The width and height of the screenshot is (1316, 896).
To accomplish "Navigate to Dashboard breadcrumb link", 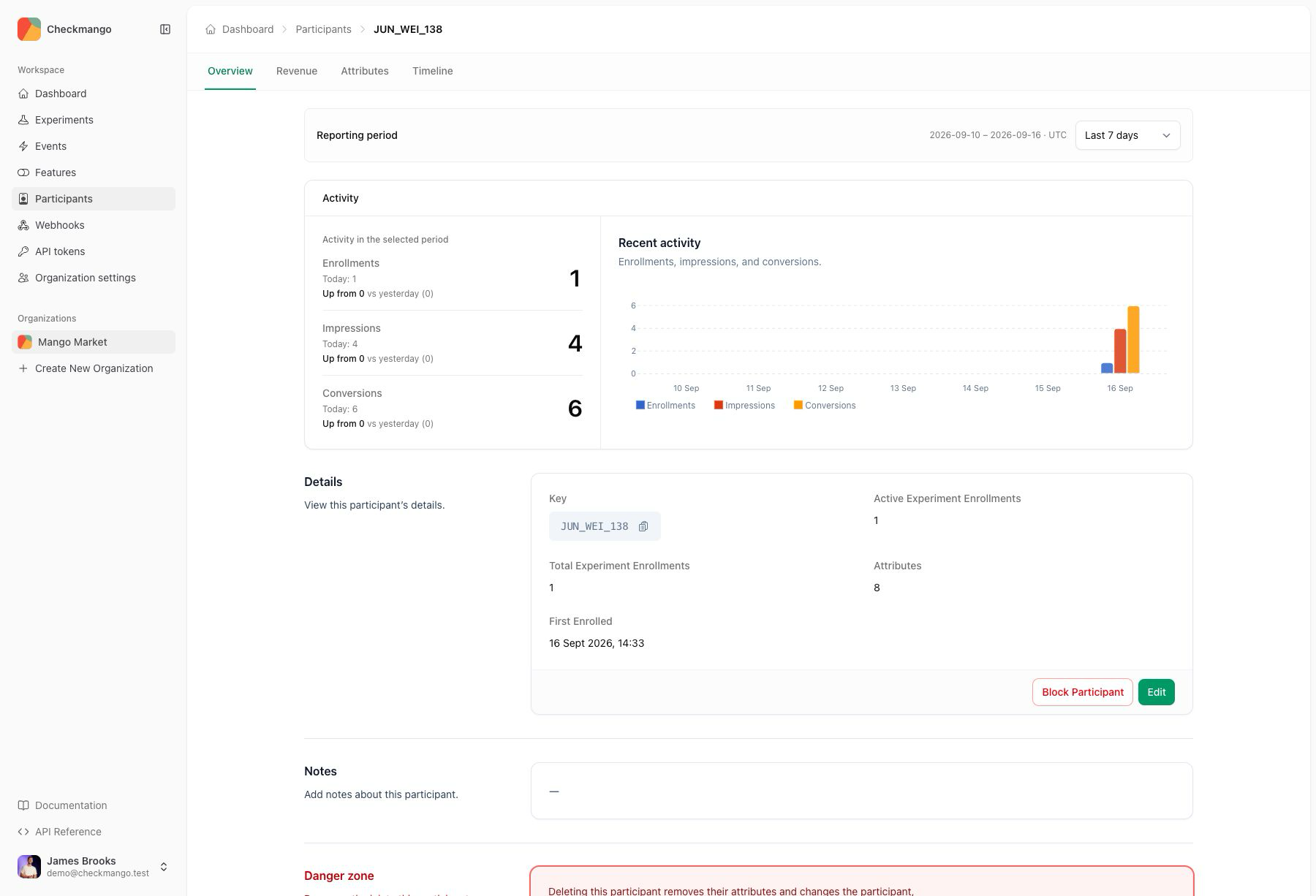I will pyautogui.click(x=248, y=29).
